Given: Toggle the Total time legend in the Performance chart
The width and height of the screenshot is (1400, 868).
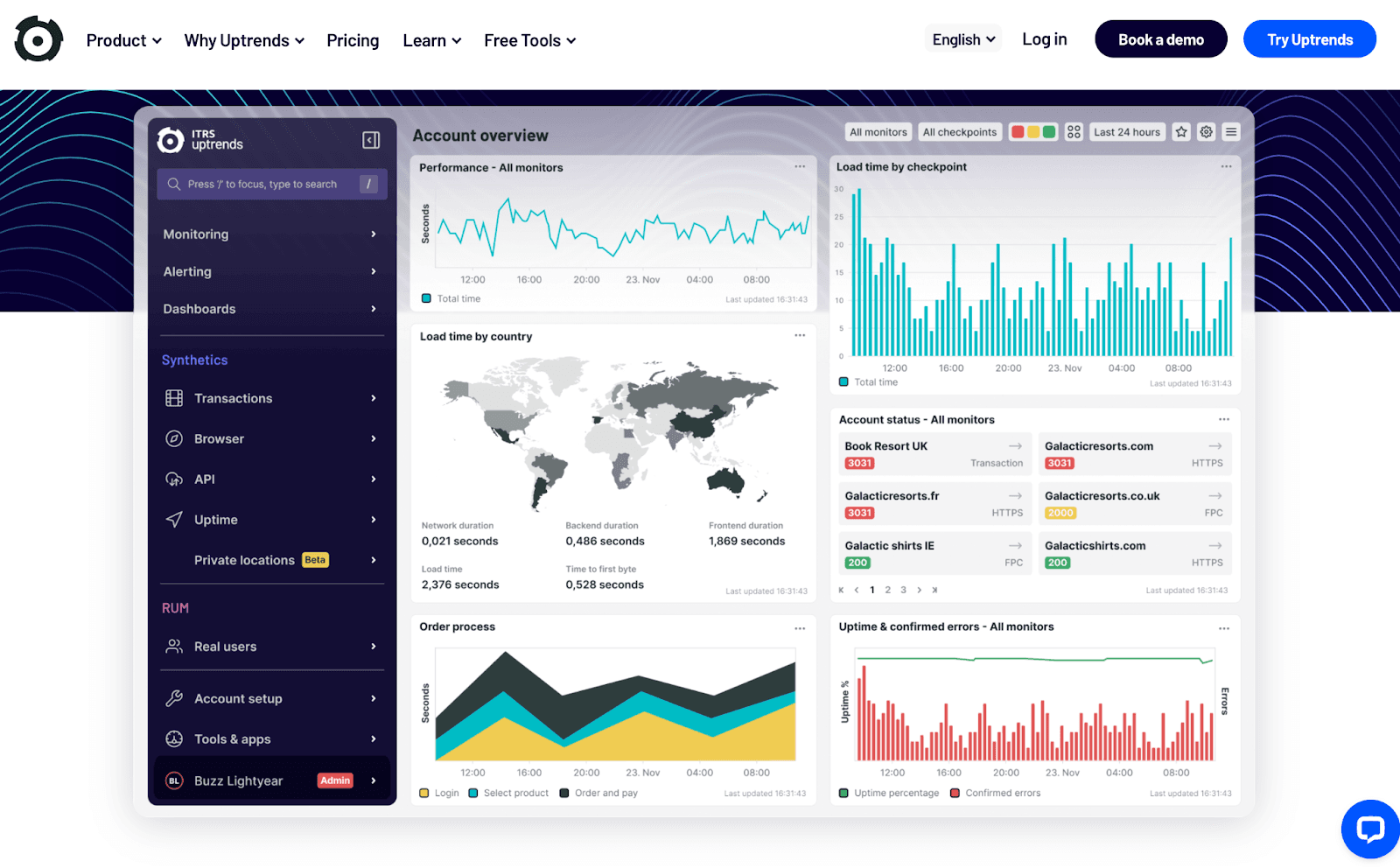Looking at the screenshot, I should [451, 298].
